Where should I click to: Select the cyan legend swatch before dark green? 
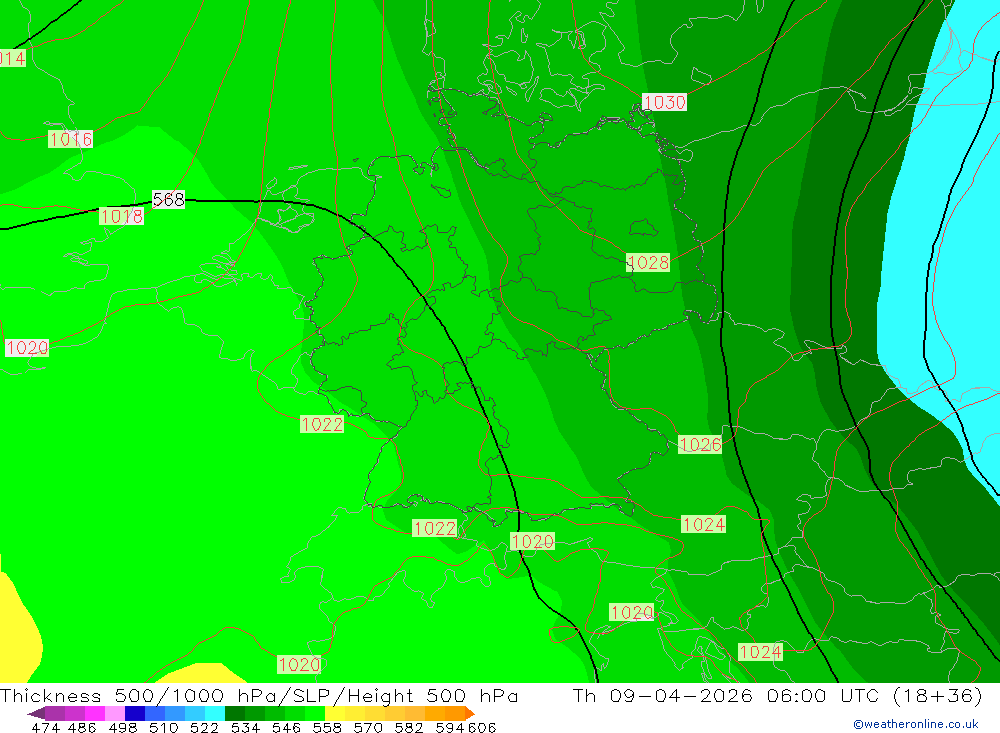(x=214, y=713)
